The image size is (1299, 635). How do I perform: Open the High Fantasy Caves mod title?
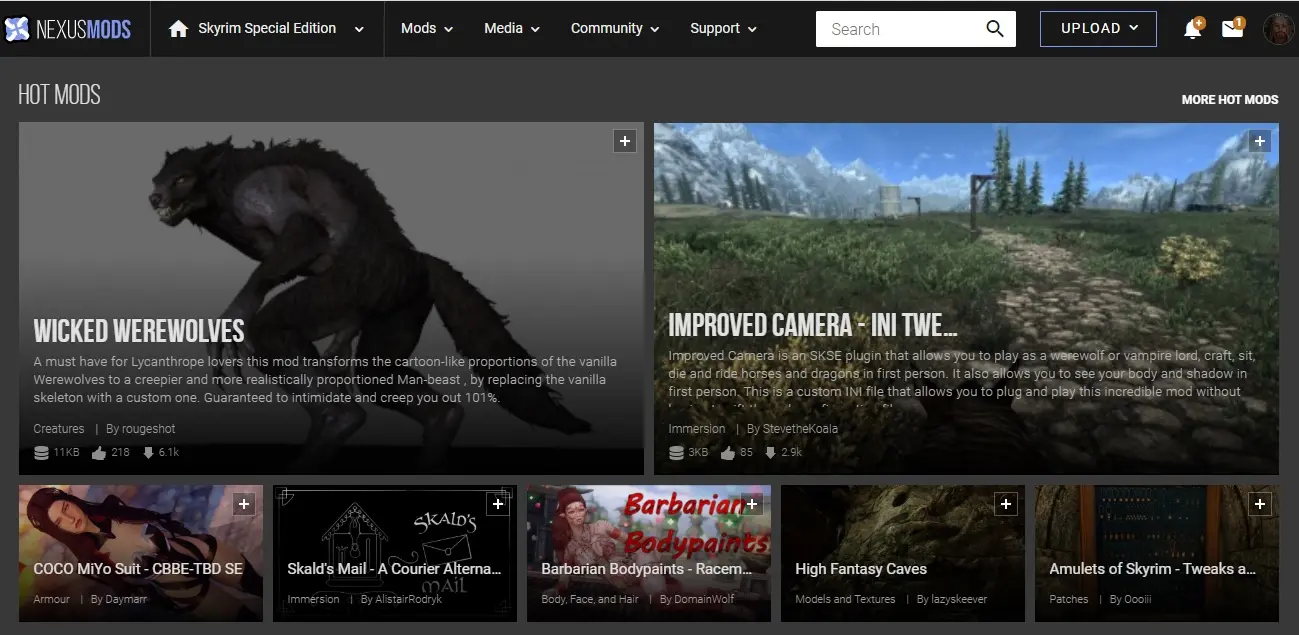click(861, 569)
